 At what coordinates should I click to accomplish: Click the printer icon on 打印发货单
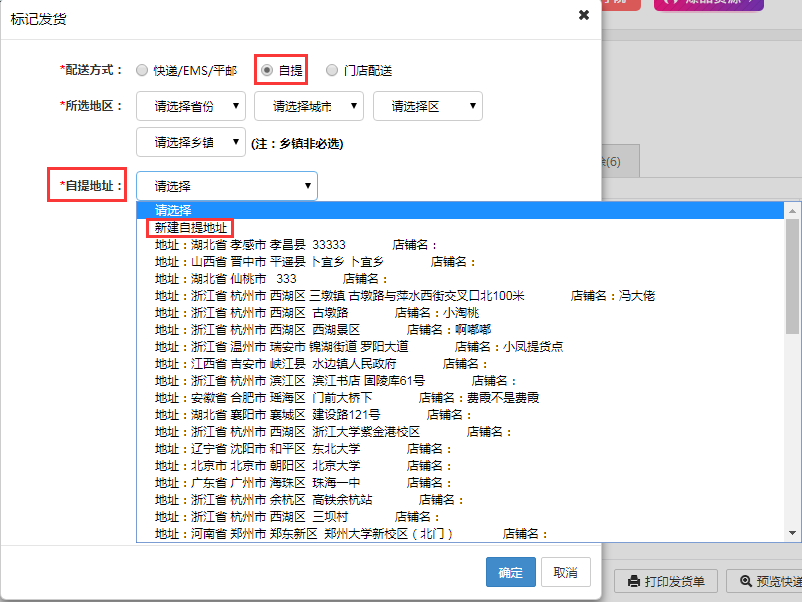coord(633,581)
